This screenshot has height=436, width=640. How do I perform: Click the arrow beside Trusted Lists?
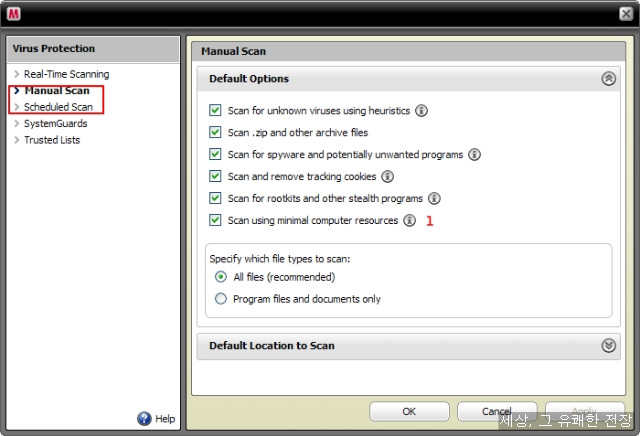tap(17, 140)
